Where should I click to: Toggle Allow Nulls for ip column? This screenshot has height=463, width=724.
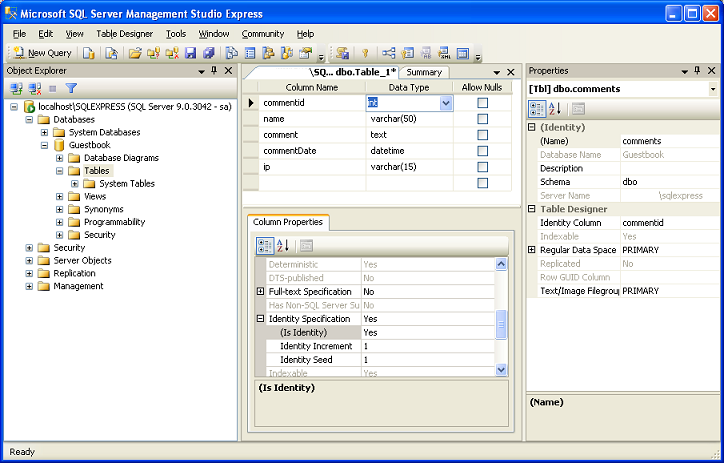click(x=483, y=167)
